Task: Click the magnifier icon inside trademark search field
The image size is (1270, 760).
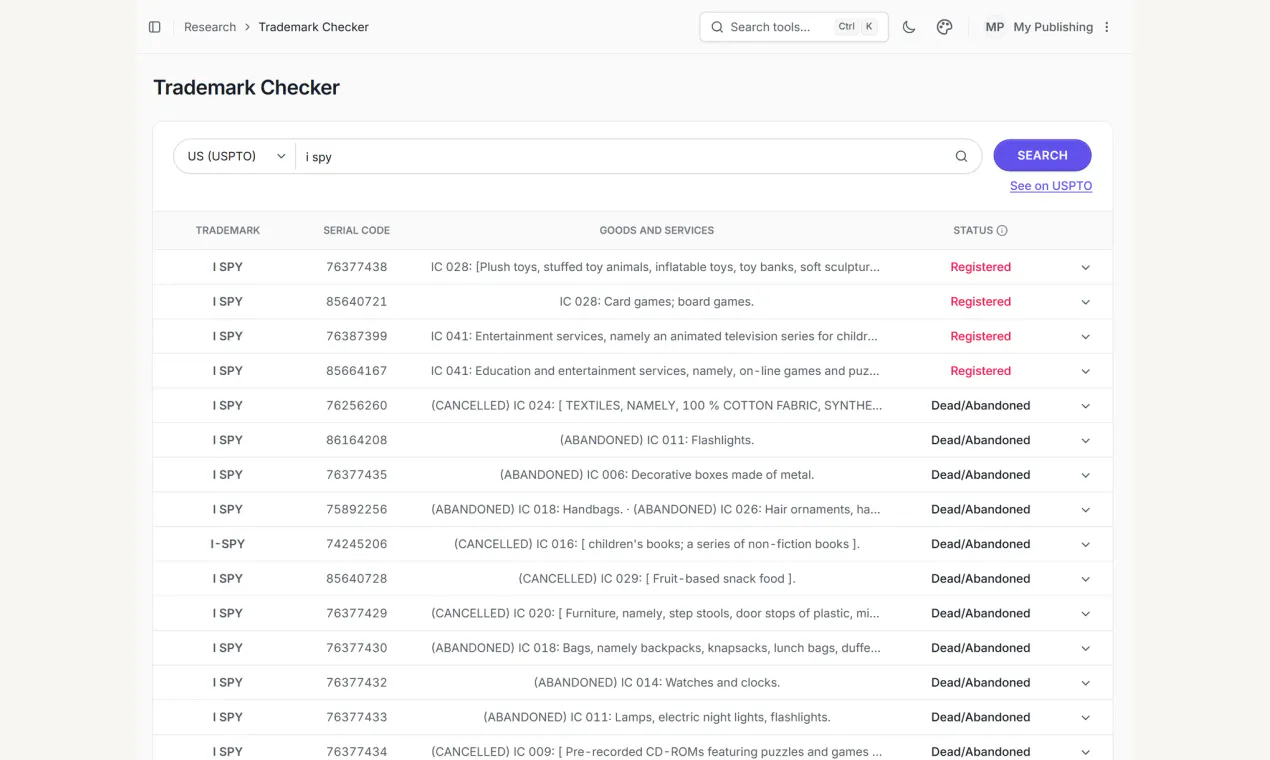Action: (961, 156)
